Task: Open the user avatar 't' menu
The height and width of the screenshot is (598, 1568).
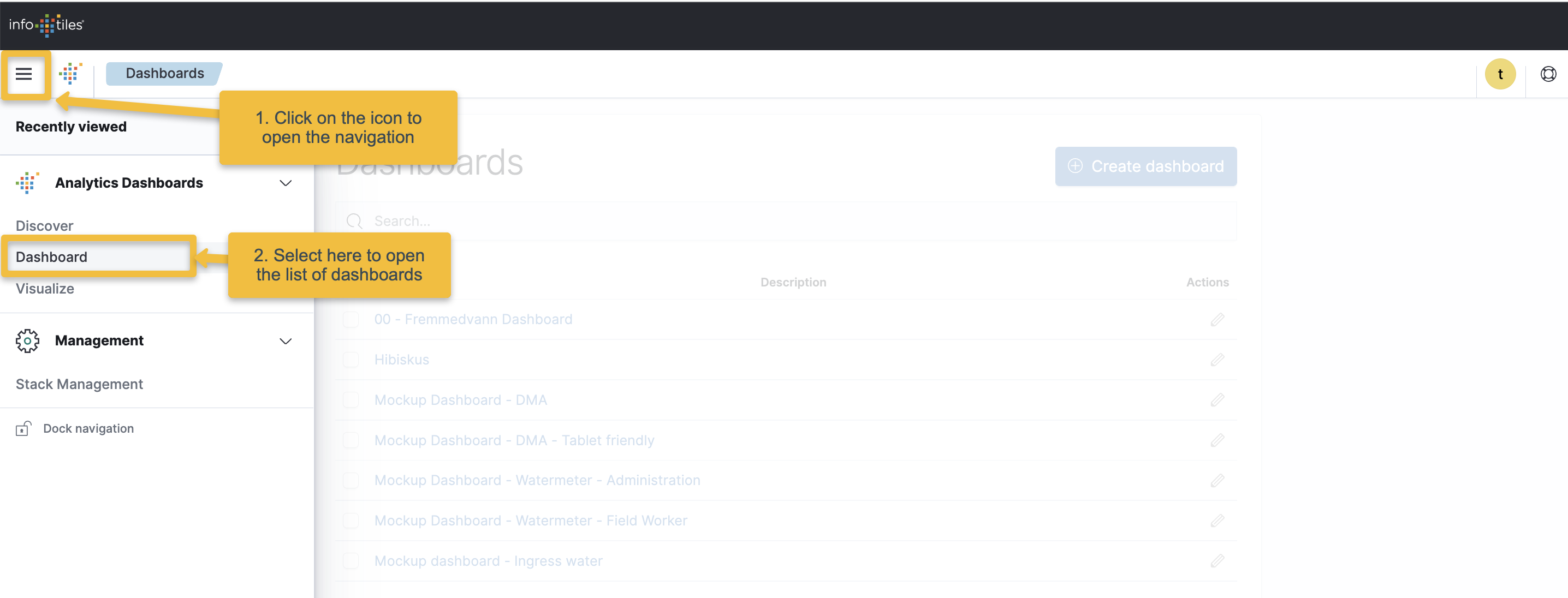Action: coord(1500,74)
